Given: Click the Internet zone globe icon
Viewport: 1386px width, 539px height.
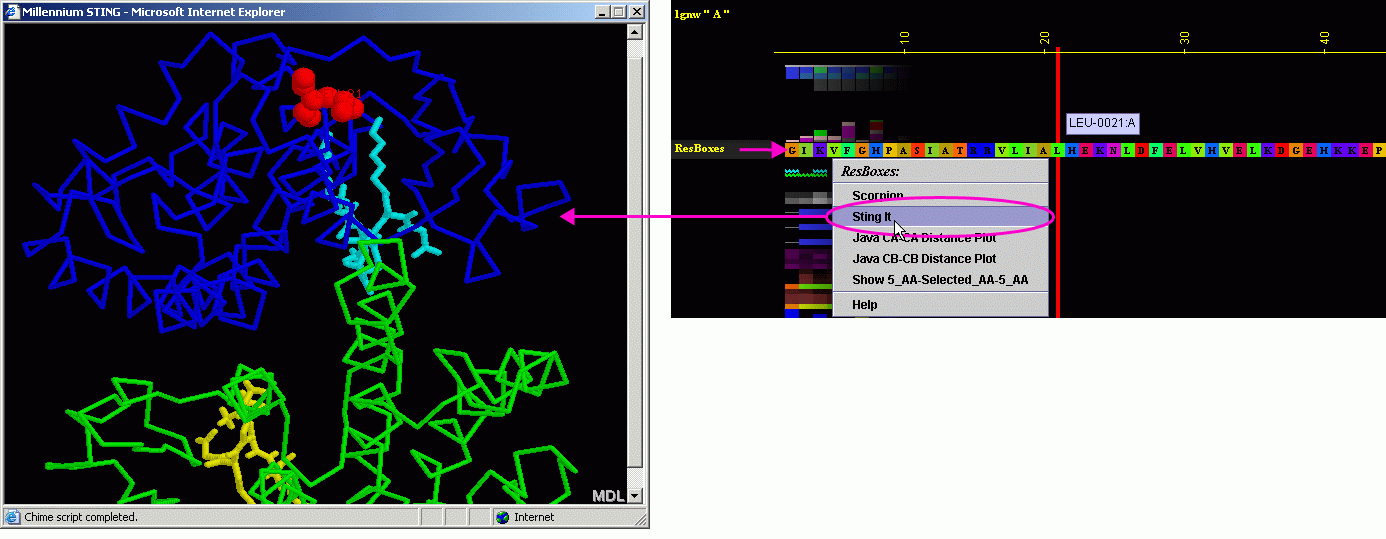Looking at the screenshot, I should [502, 517].
